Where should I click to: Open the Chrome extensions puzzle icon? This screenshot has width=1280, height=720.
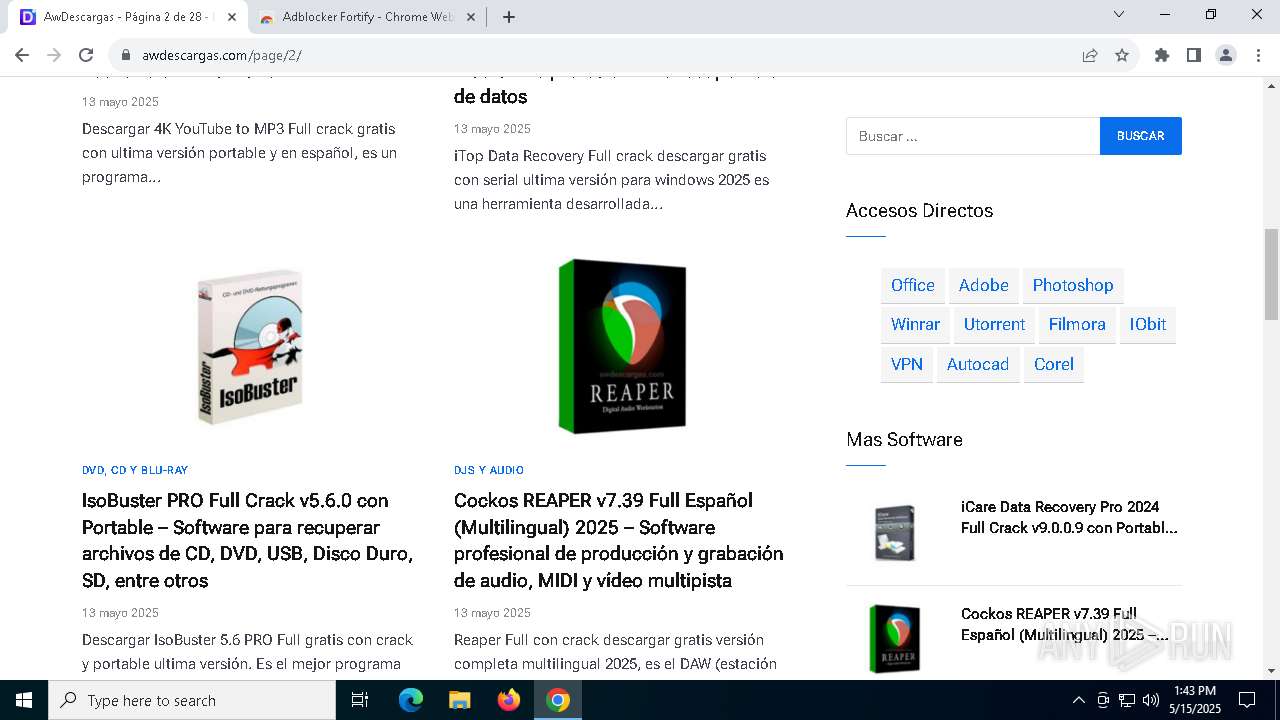1162,55
